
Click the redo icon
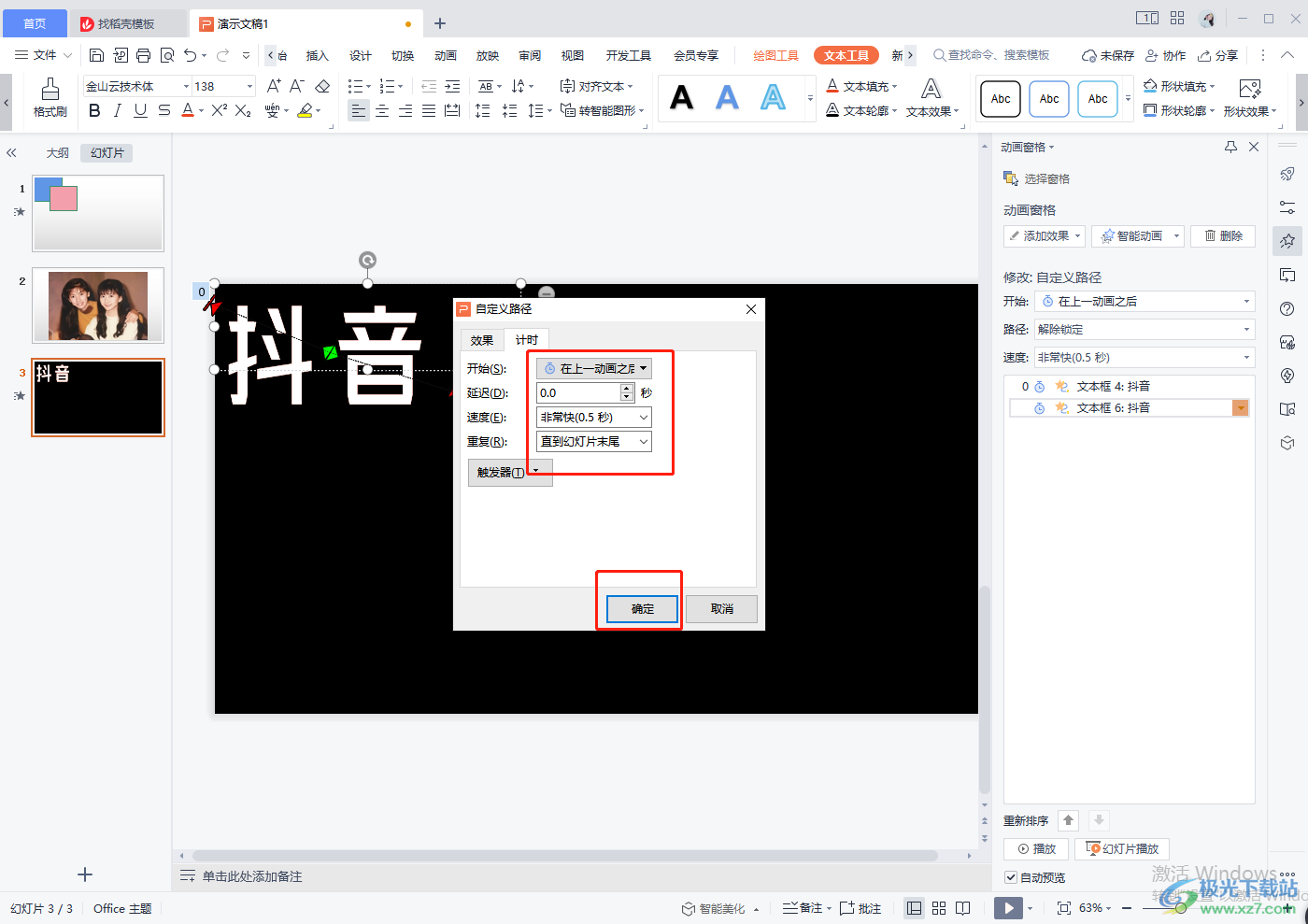[x=222, y=55]
